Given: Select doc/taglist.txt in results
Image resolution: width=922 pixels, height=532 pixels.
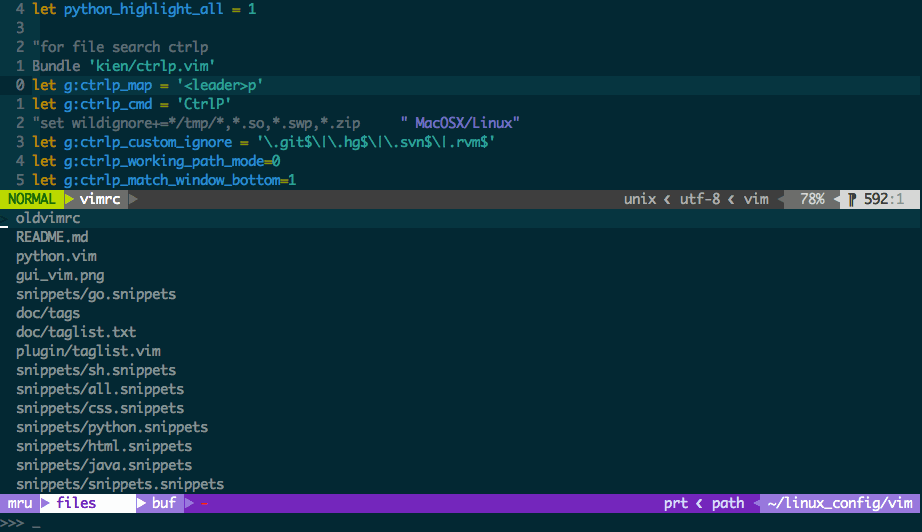Looking at the screenshot, I should [x=76, y=332].
